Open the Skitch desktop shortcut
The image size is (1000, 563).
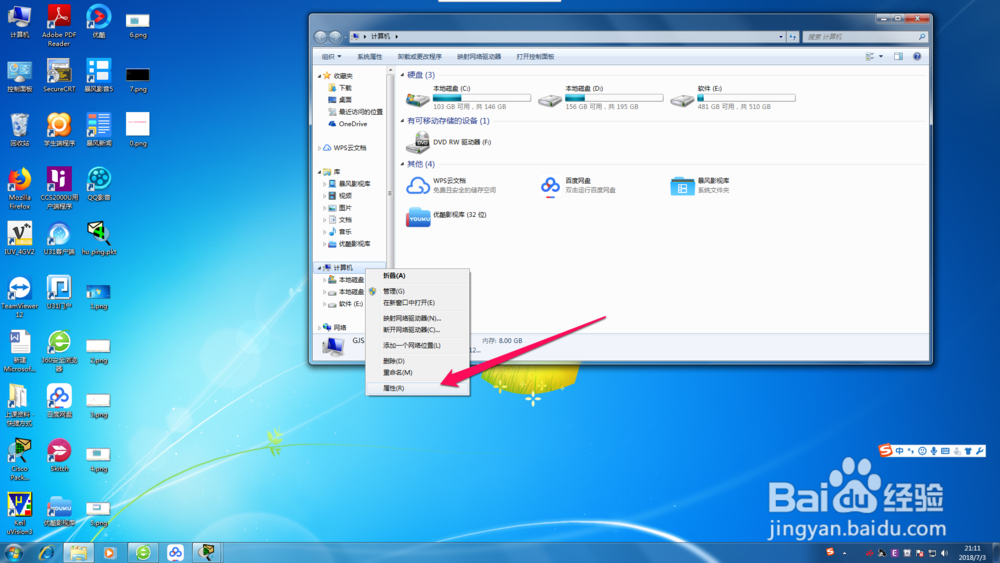tap(59, 455)
